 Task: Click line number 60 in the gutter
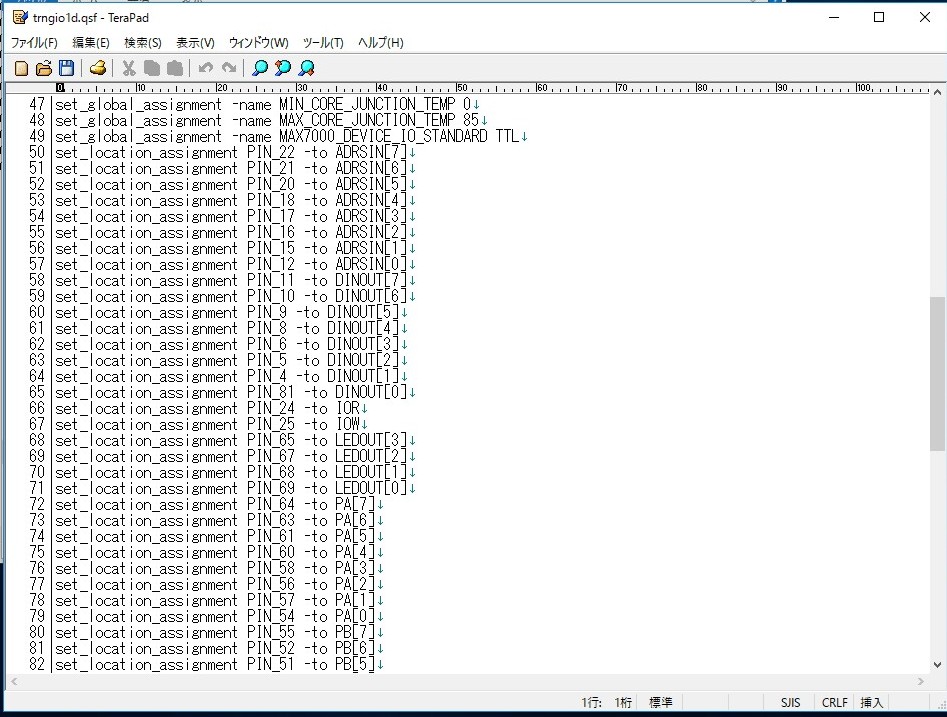37,312
